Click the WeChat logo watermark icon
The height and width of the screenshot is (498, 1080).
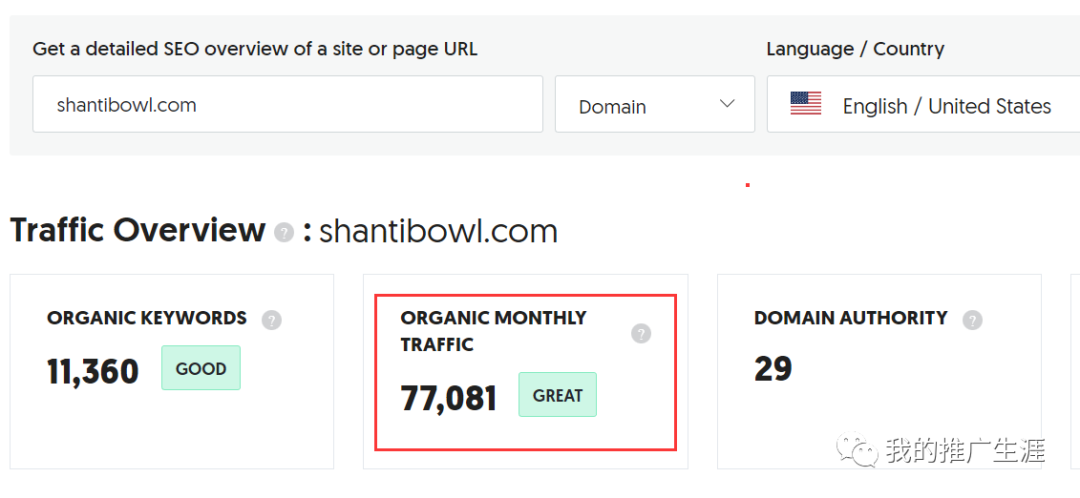858,451
